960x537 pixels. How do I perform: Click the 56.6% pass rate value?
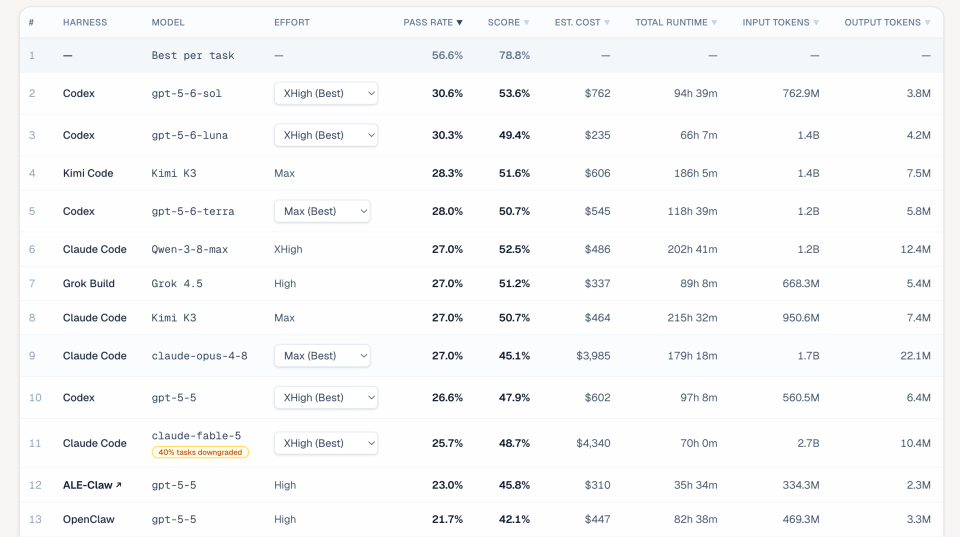pos(447,55)
